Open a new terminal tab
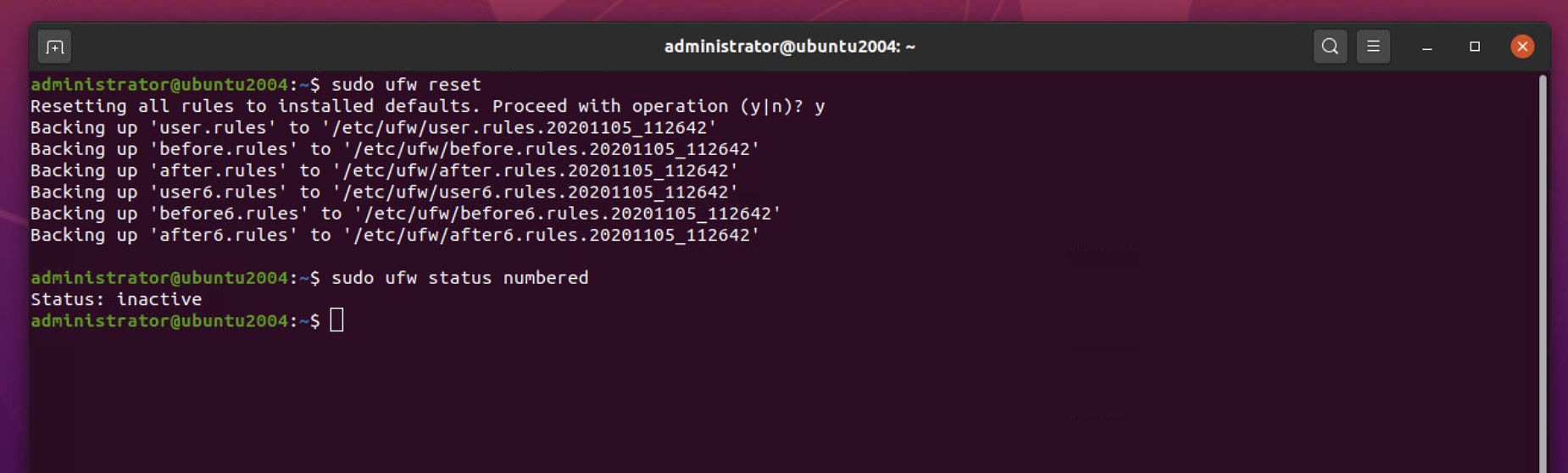This screenshot has width=1568, height=473. point(55,47)
